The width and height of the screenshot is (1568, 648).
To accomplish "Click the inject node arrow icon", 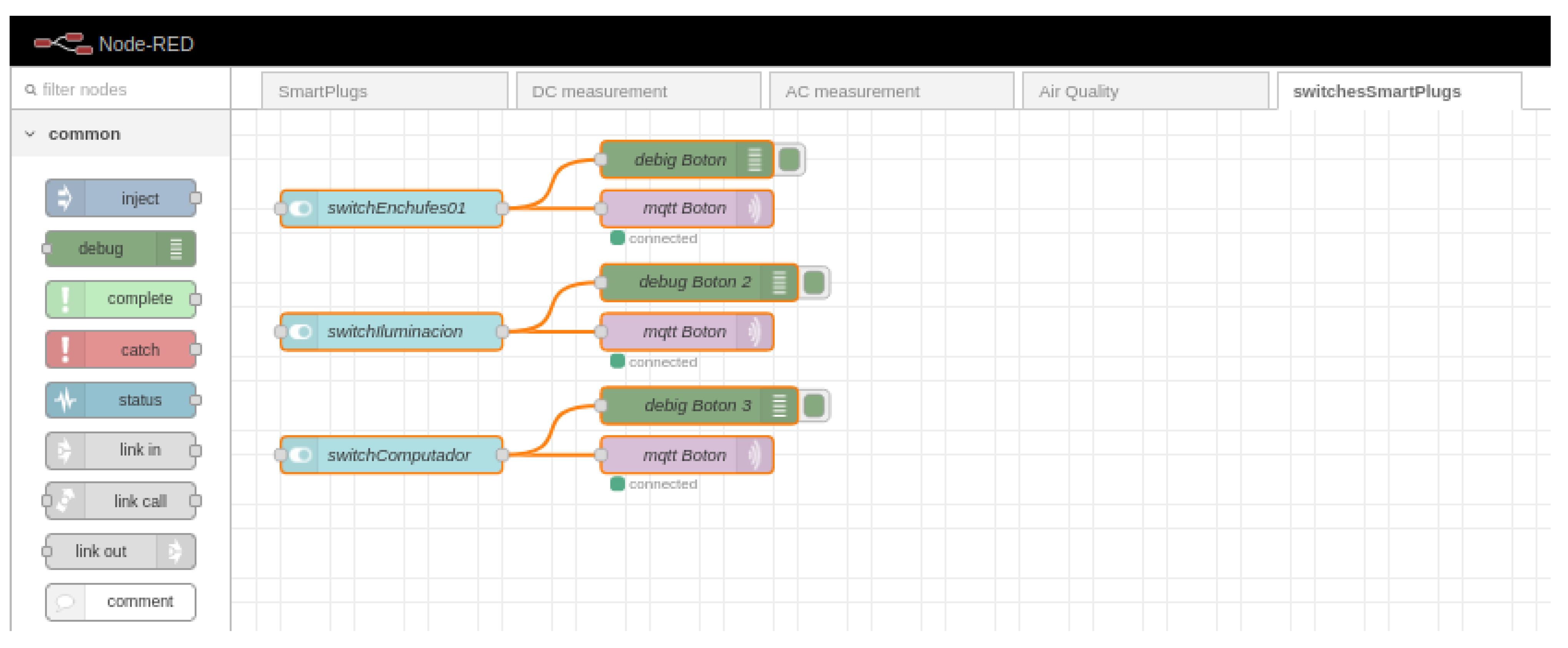I will pyautogui.click(x=65, y=198).
